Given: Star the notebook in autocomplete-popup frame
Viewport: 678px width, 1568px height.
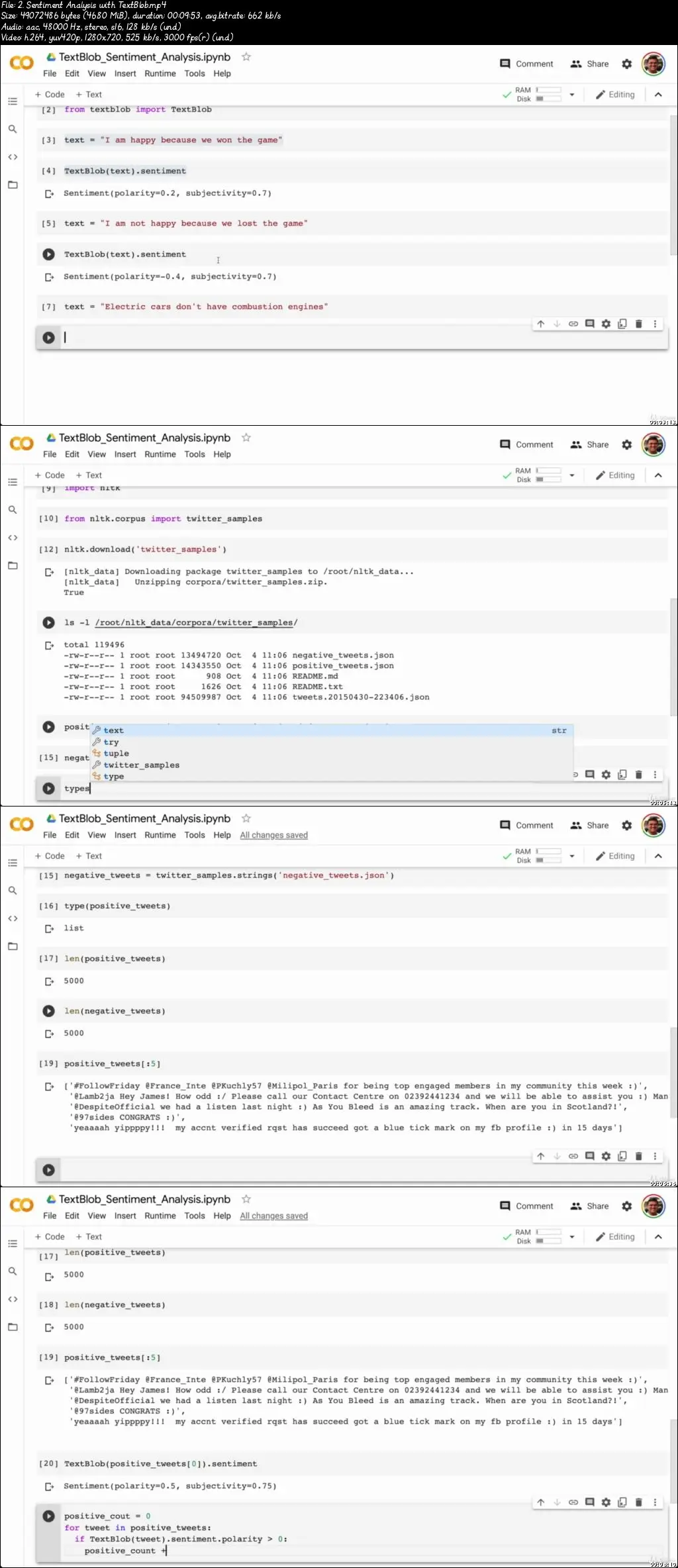Looking at the screenshot, I should 246,438.
